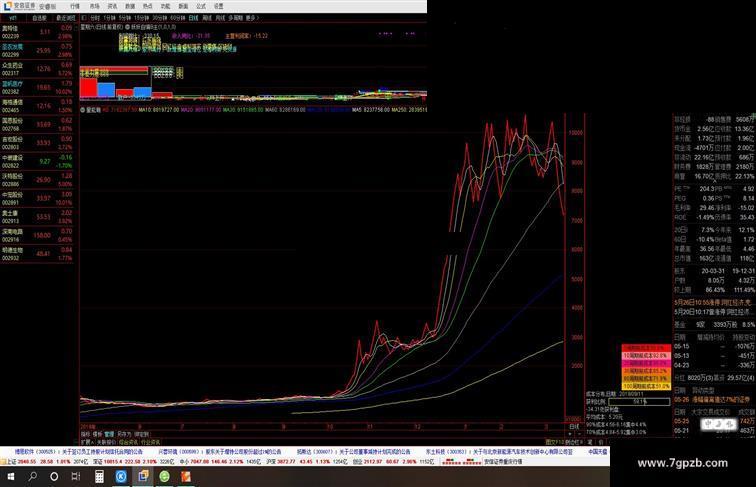Open 05-20 10:17 news headline link
The height and width of the screenshot is (487, 756).
tap(715, 312)
